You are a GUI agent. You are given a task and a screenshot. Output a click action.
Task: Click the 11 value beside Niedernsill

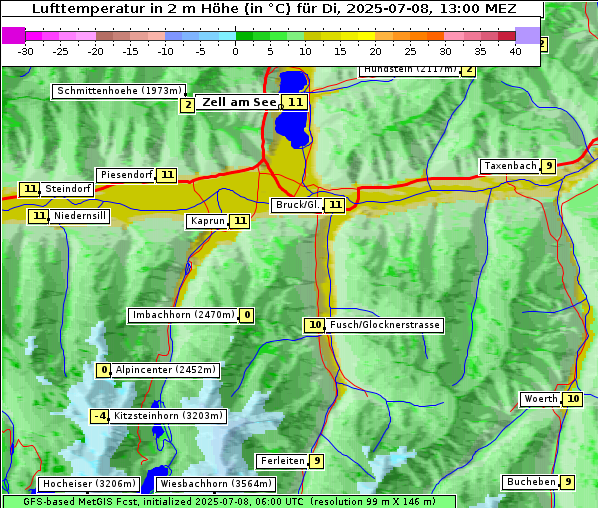point(39,216)
